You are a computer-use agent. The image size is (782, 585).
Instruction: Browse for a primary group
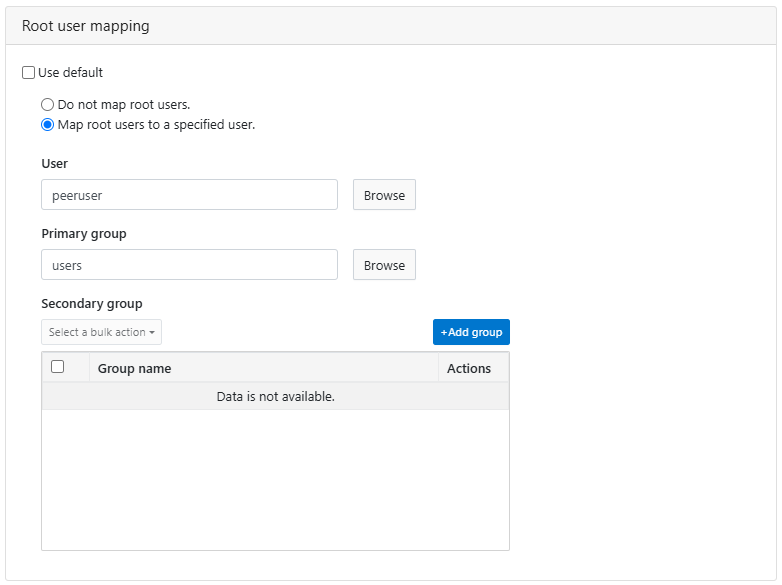coord(384,265)
